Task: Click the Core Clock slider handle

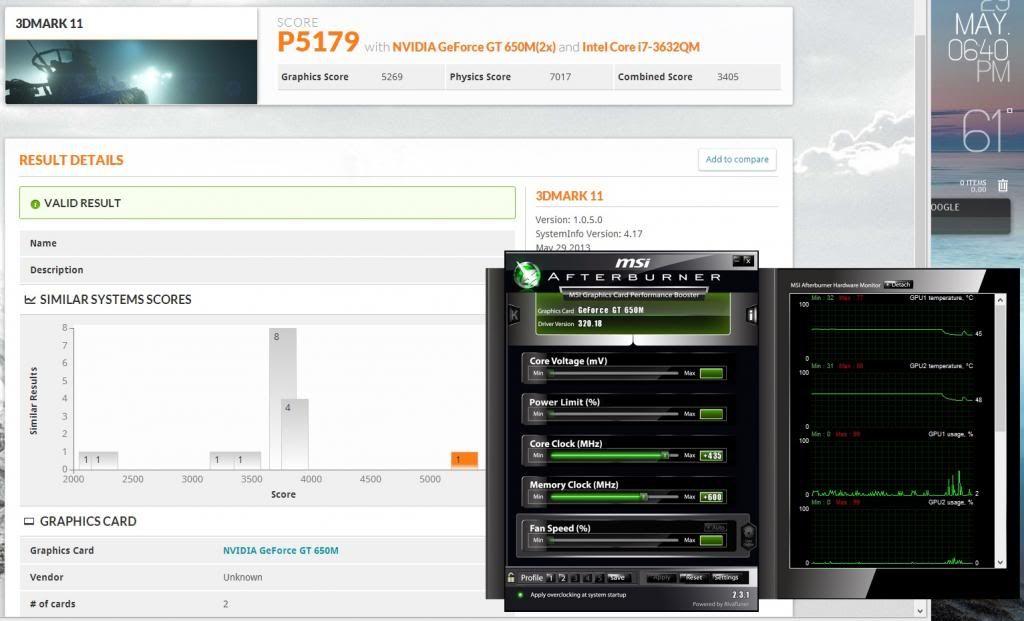Action: (x=665, y=455)
